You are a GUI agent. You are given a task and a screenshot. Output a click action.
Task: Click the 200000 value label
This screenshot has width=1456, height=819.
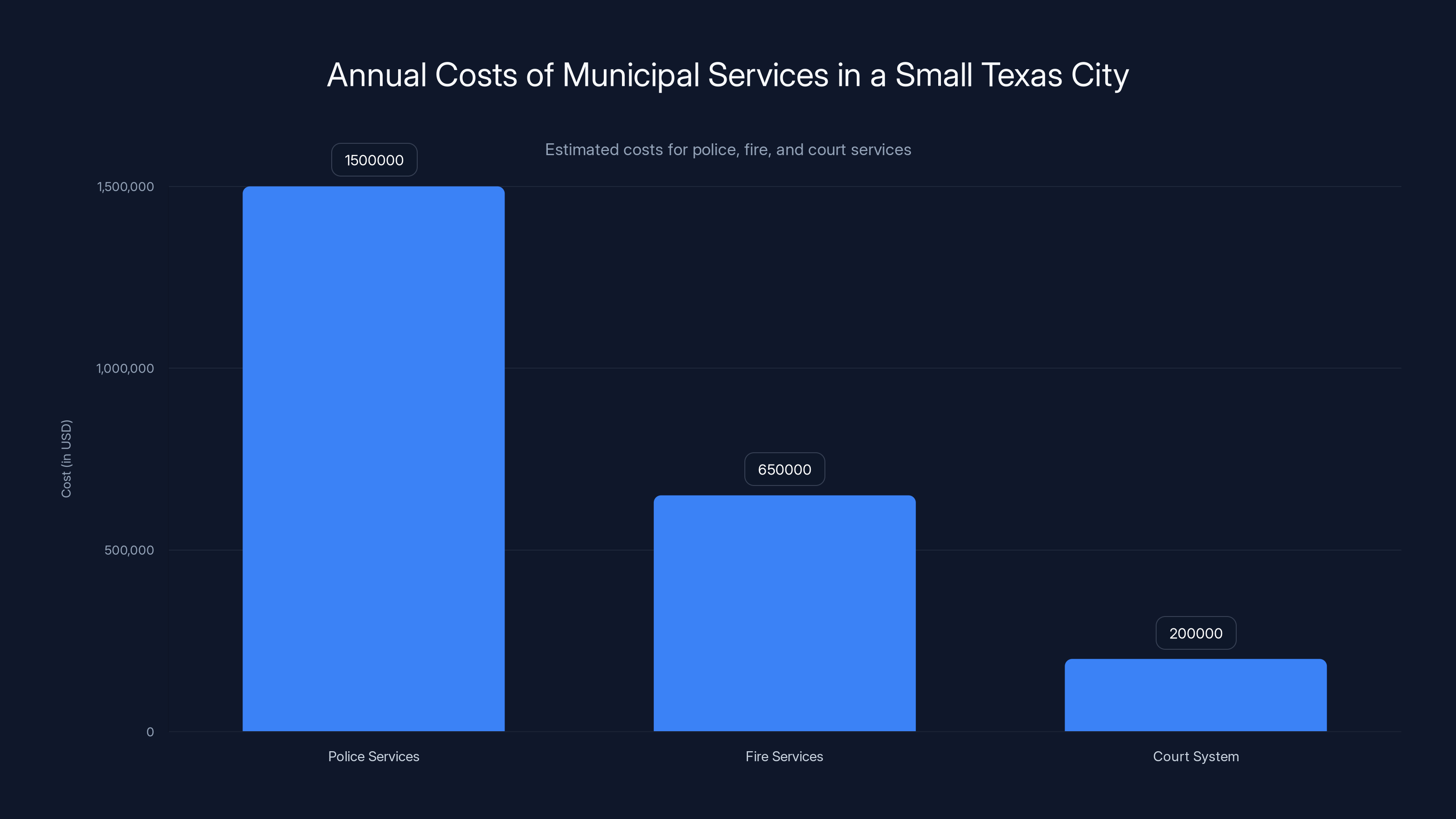pyautogui.click(x=1195, y=633)
